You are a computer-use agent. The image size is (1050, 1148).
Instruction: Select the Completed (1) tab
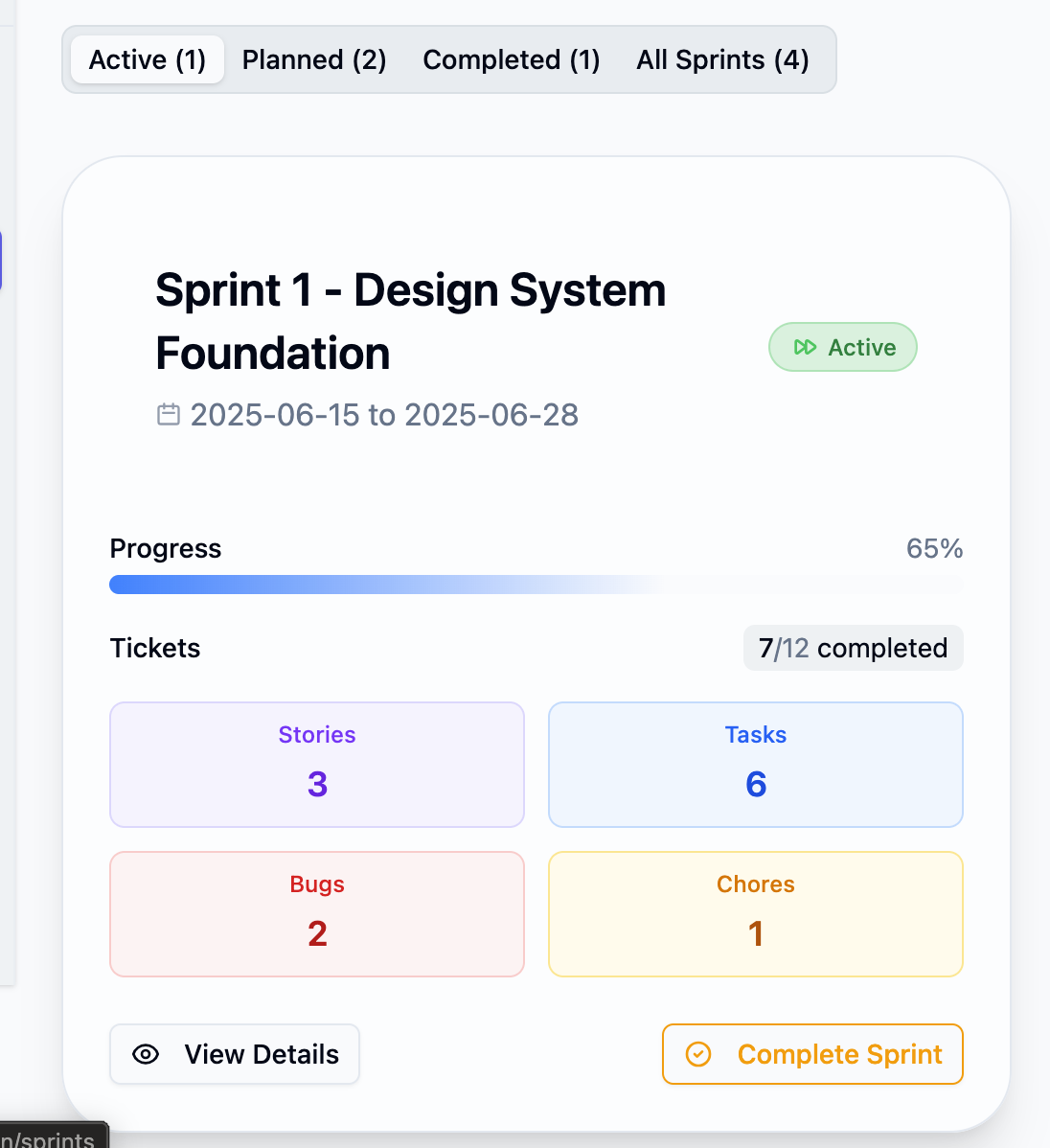tap(511, 59)
